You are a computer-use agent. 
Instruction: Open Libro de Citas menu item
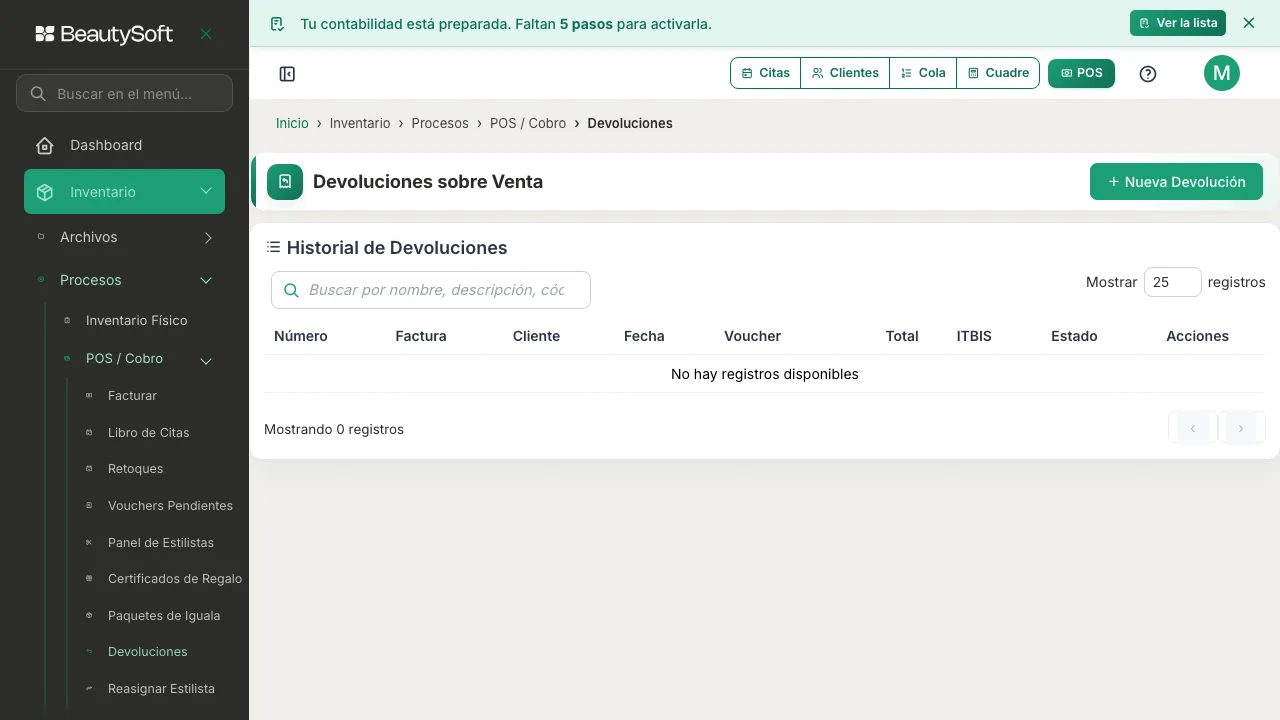click(x=148, y=432)
